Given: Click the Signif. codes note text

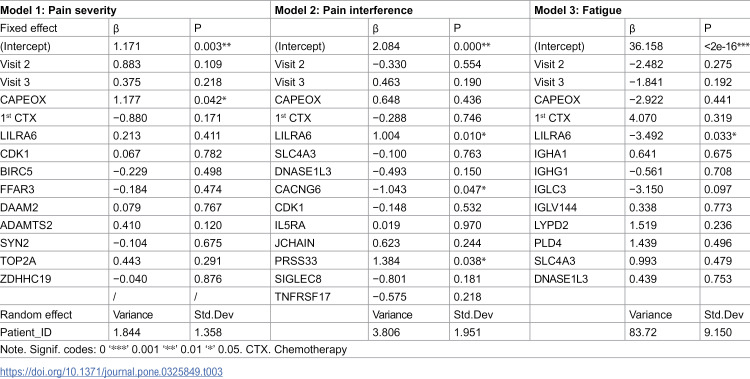Looking at the screenshot, I should tap(174, 350).
